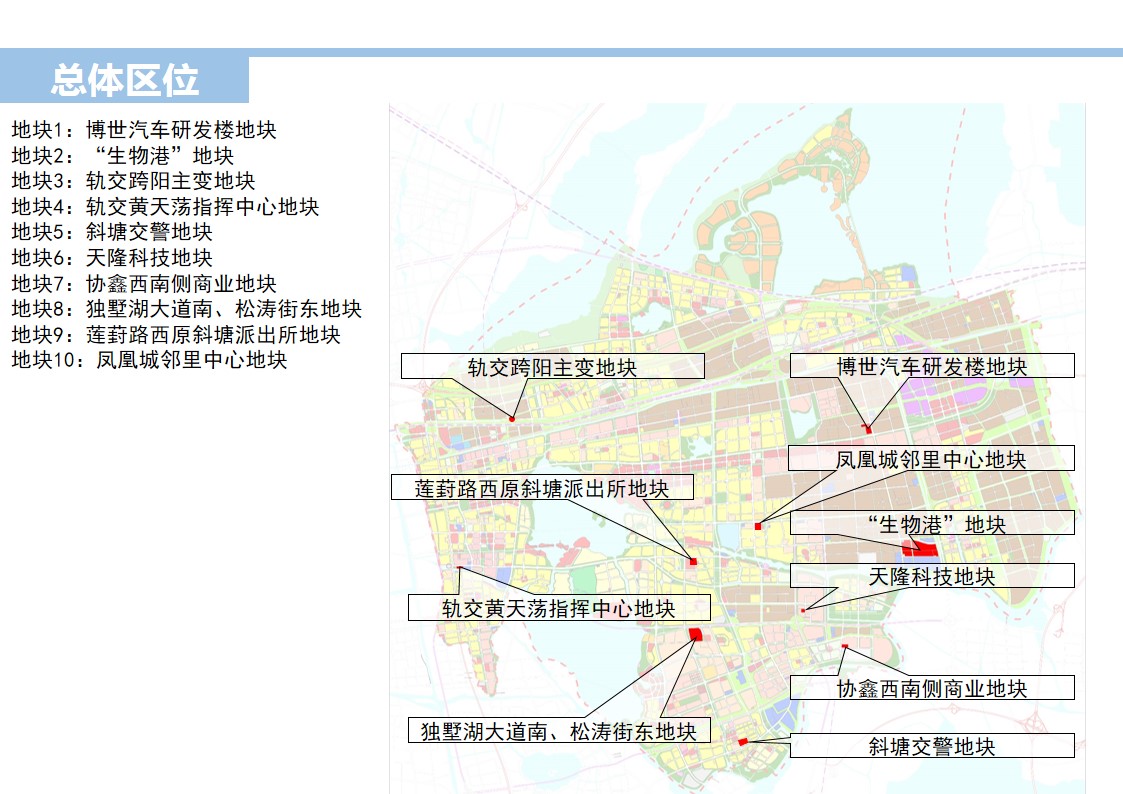1123x794 pixels.
Task: Click the 协鑫西南侧商业地块 map label box
Action: 931,688
